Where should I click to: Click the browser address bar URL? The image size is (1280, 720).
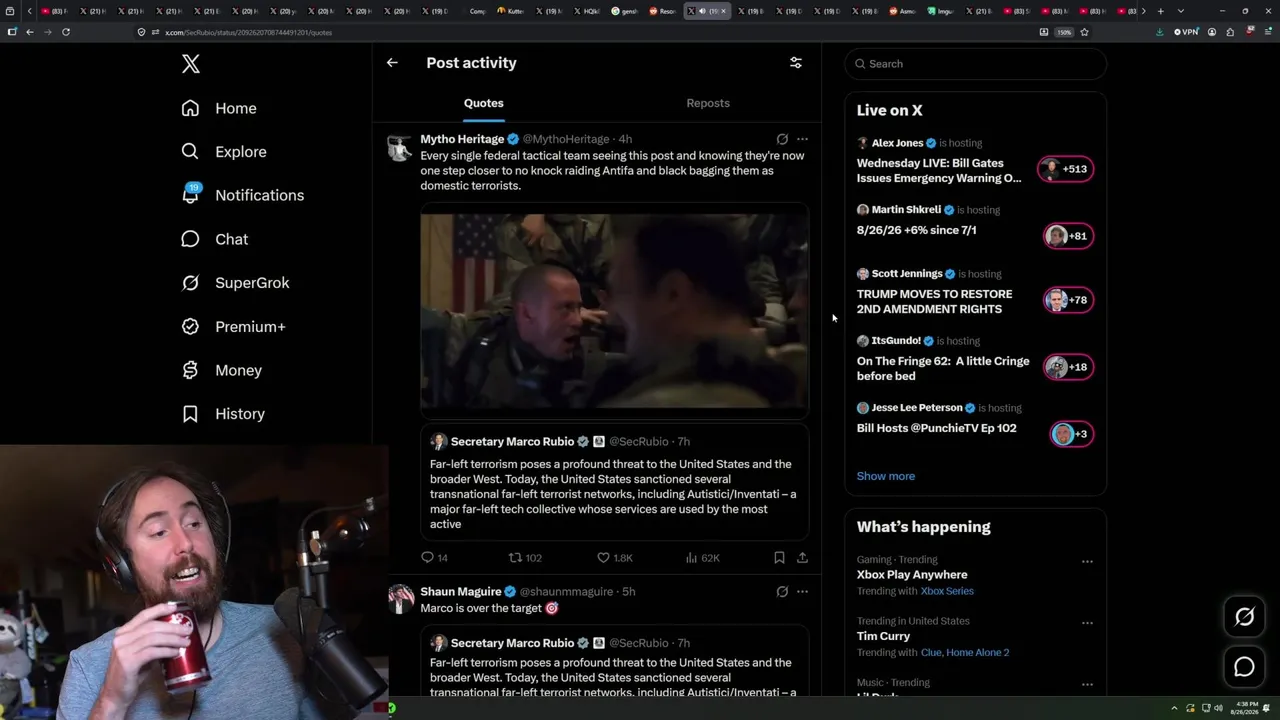[248, 32]
